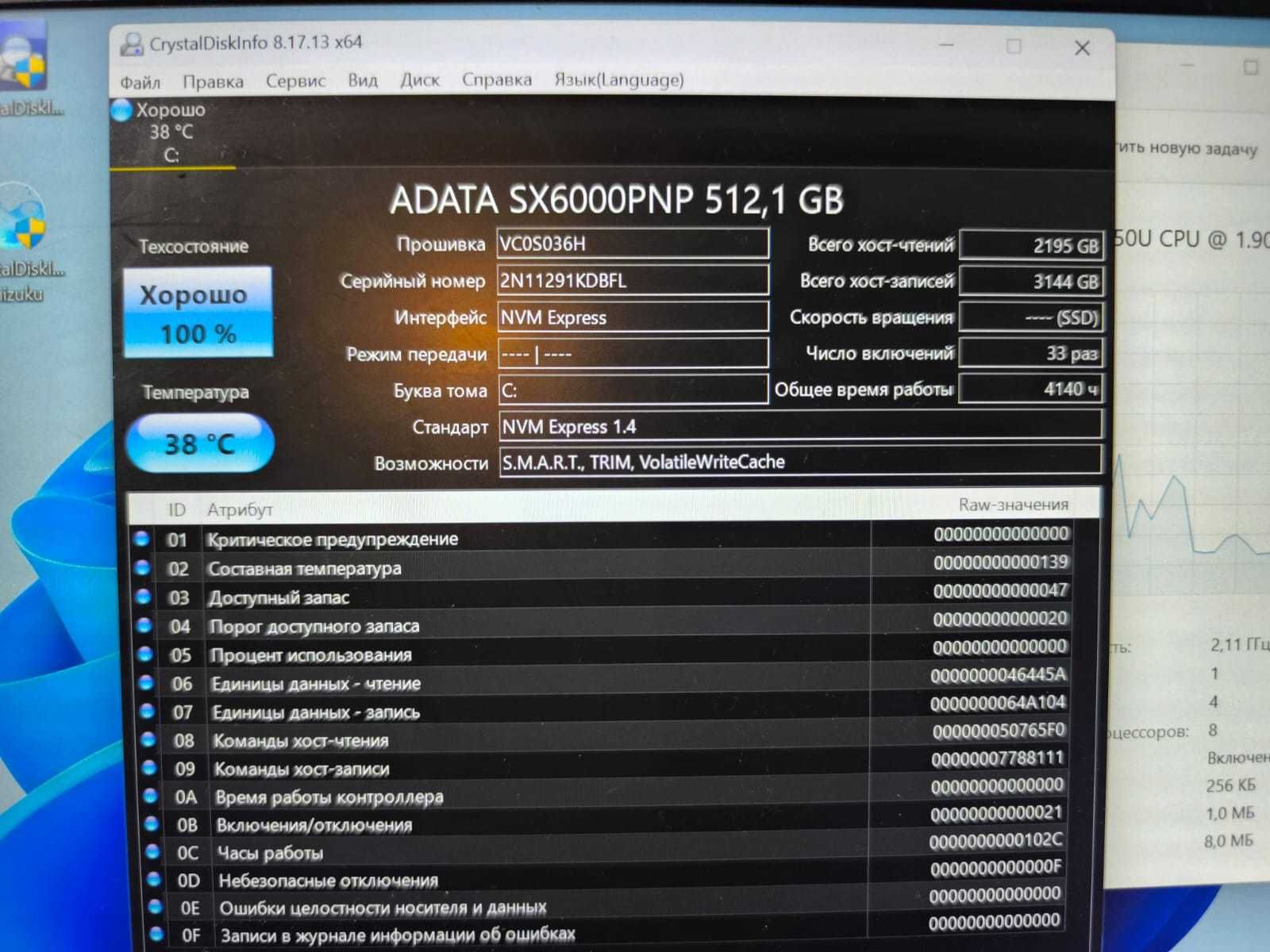Select raw value 00000007788111
The height and width of the screenshot is (952, 1270).
[997, 758]
